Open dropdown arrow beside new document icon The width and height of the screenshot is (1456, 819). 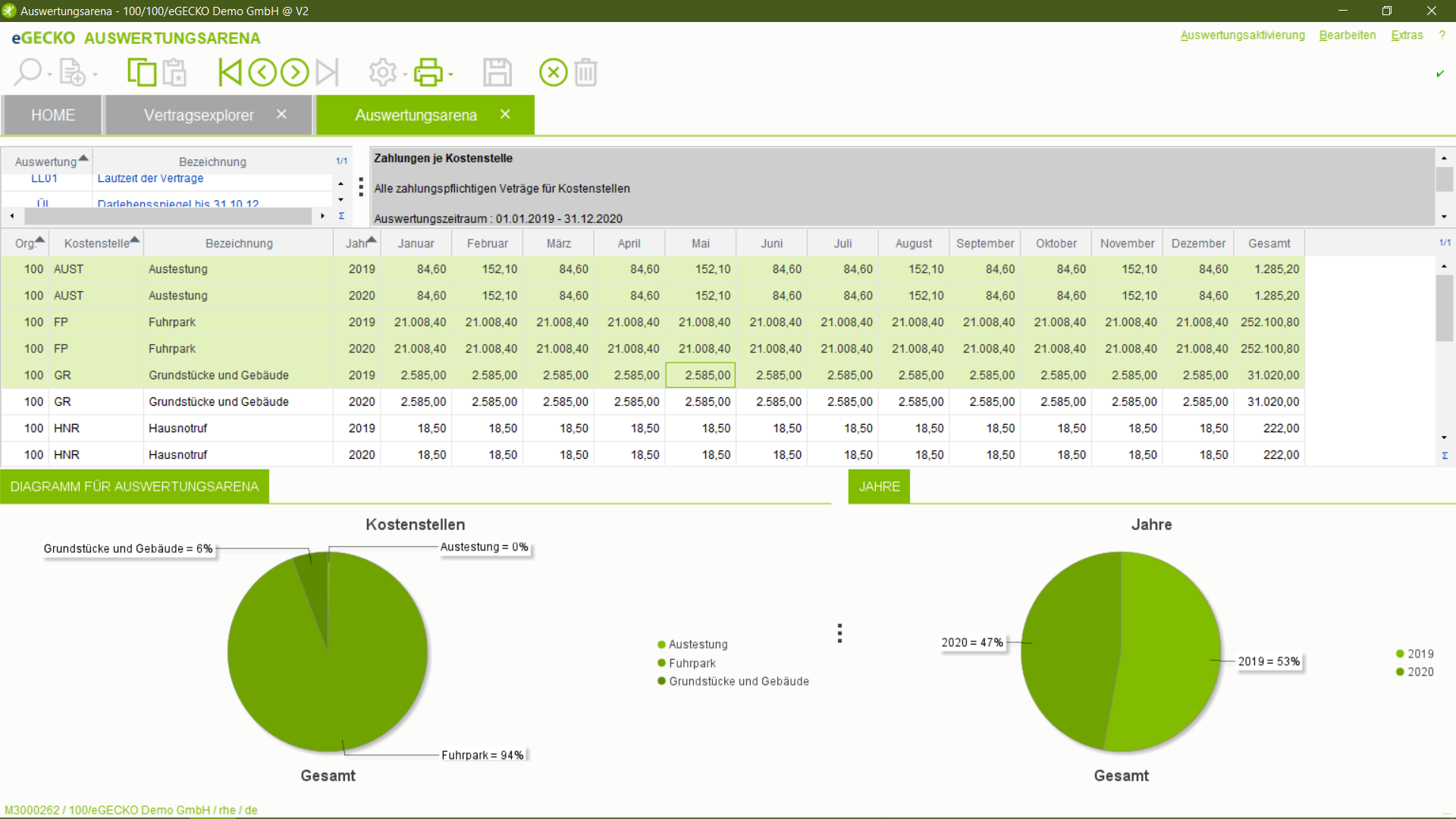(x=96, y=74)
